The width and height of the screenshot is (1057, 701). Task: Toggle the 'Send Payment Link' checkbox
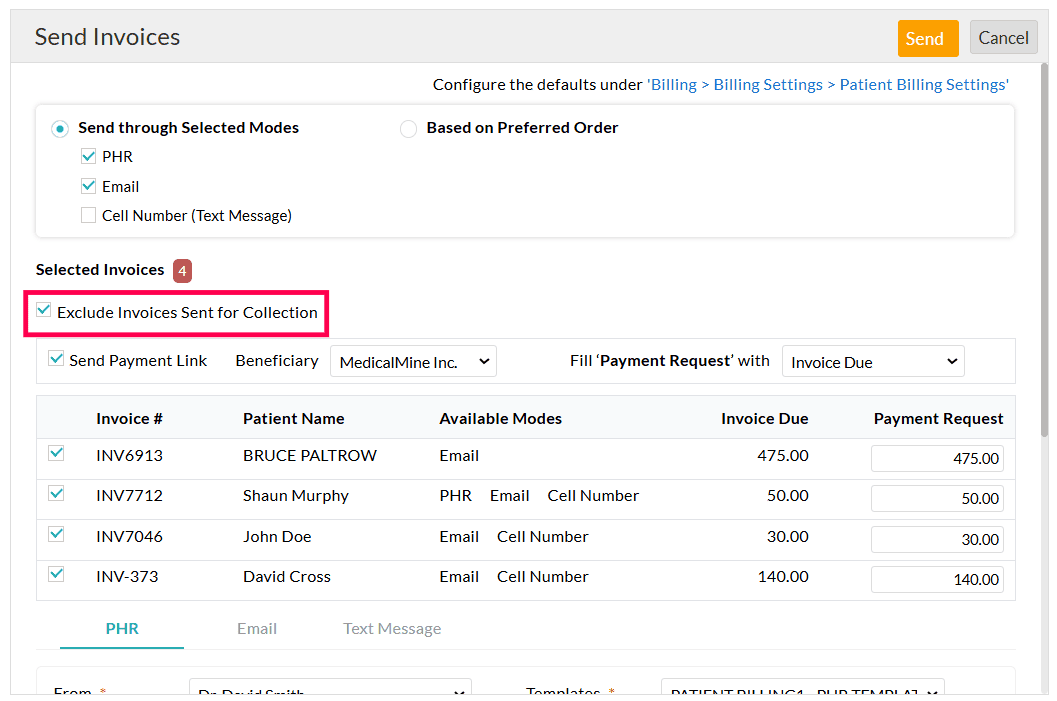tap(56, 359)
